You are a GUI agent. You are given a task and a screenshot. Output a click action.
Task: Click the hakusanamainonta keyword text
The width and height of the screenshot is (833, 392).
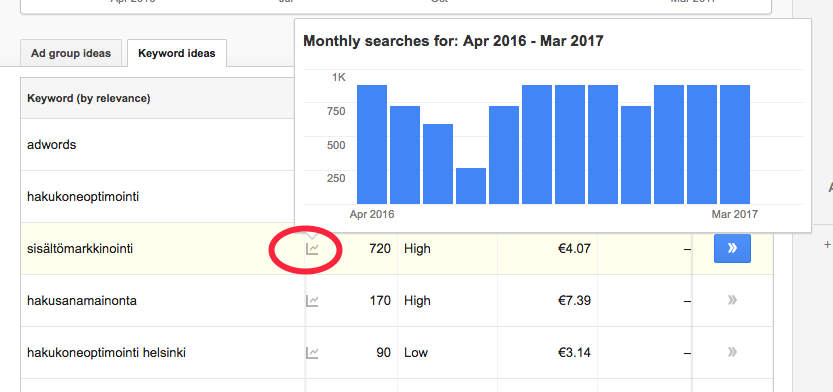point(82,301)
